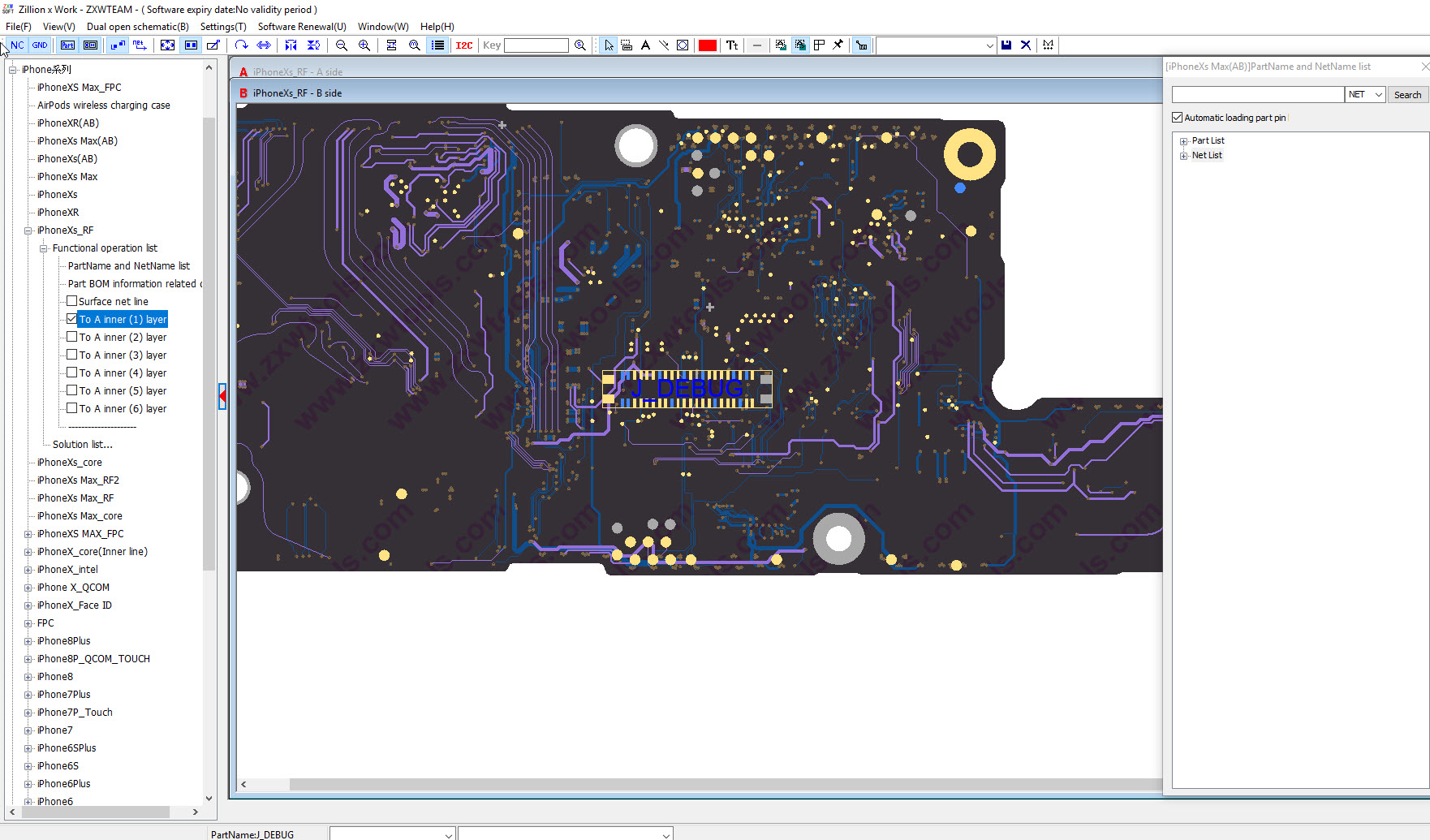Toggle the GND highlight button

tap(40, 45)
